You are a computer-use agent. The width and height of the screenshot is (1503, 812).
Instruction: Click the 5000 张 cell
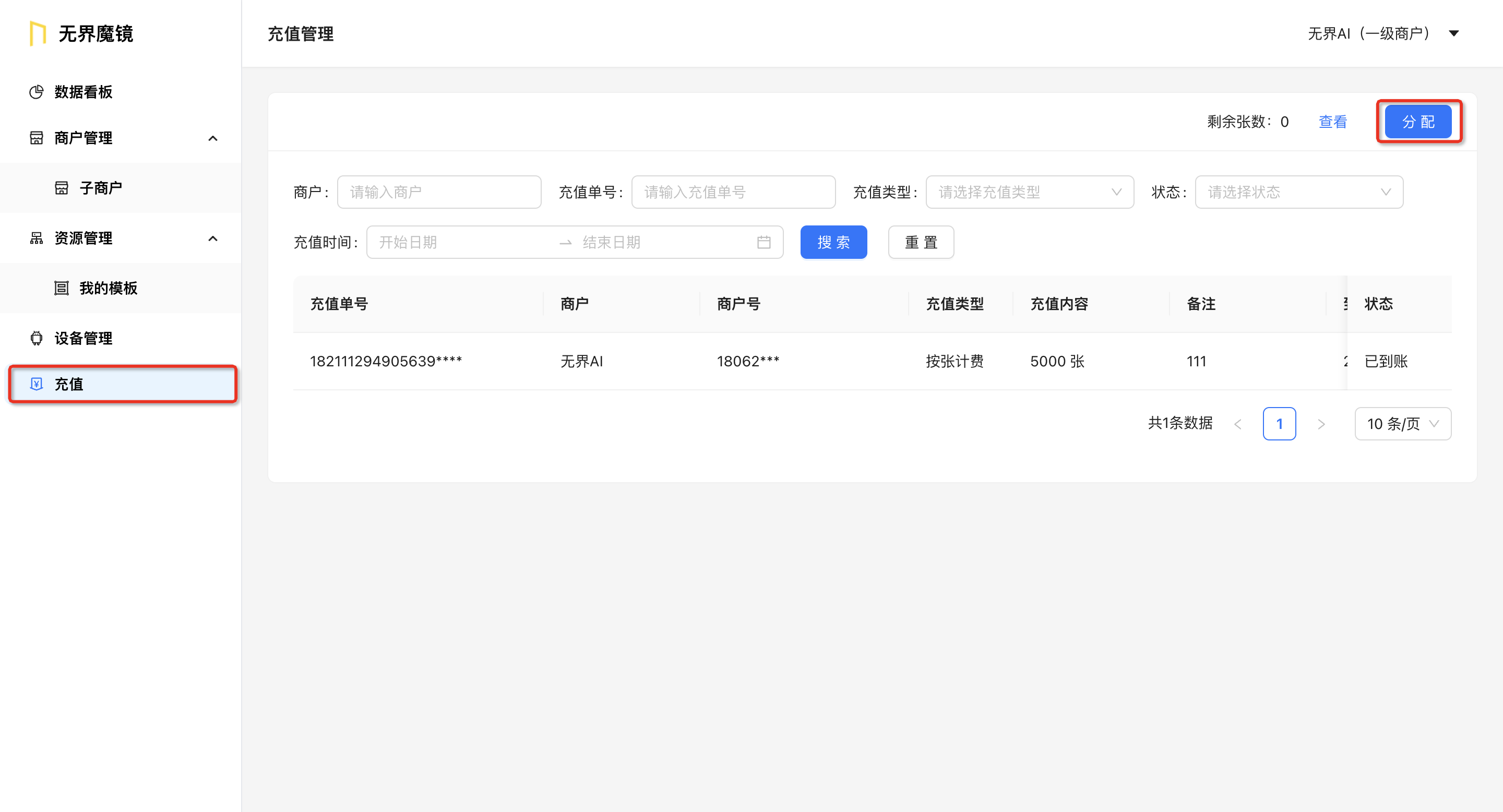click(x=1057, y=361)
